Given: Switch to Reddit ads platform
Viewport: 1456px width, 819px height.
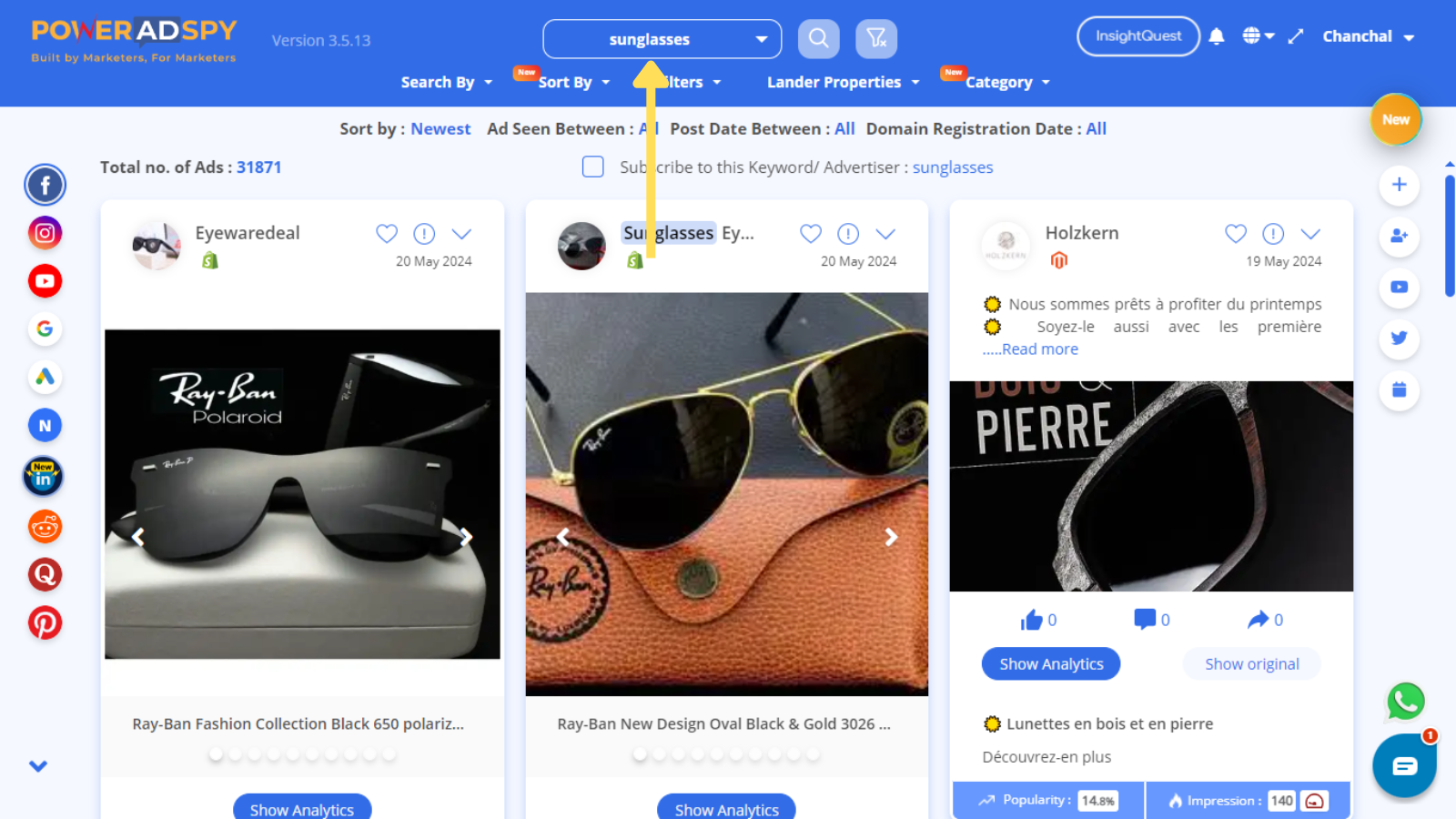Looking at the screenshot, I should point(45,526).
